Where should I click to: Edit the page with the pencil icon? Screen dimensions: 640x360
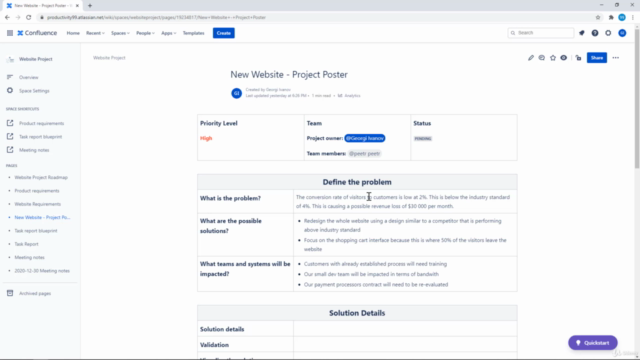click(x=531, y=58)
